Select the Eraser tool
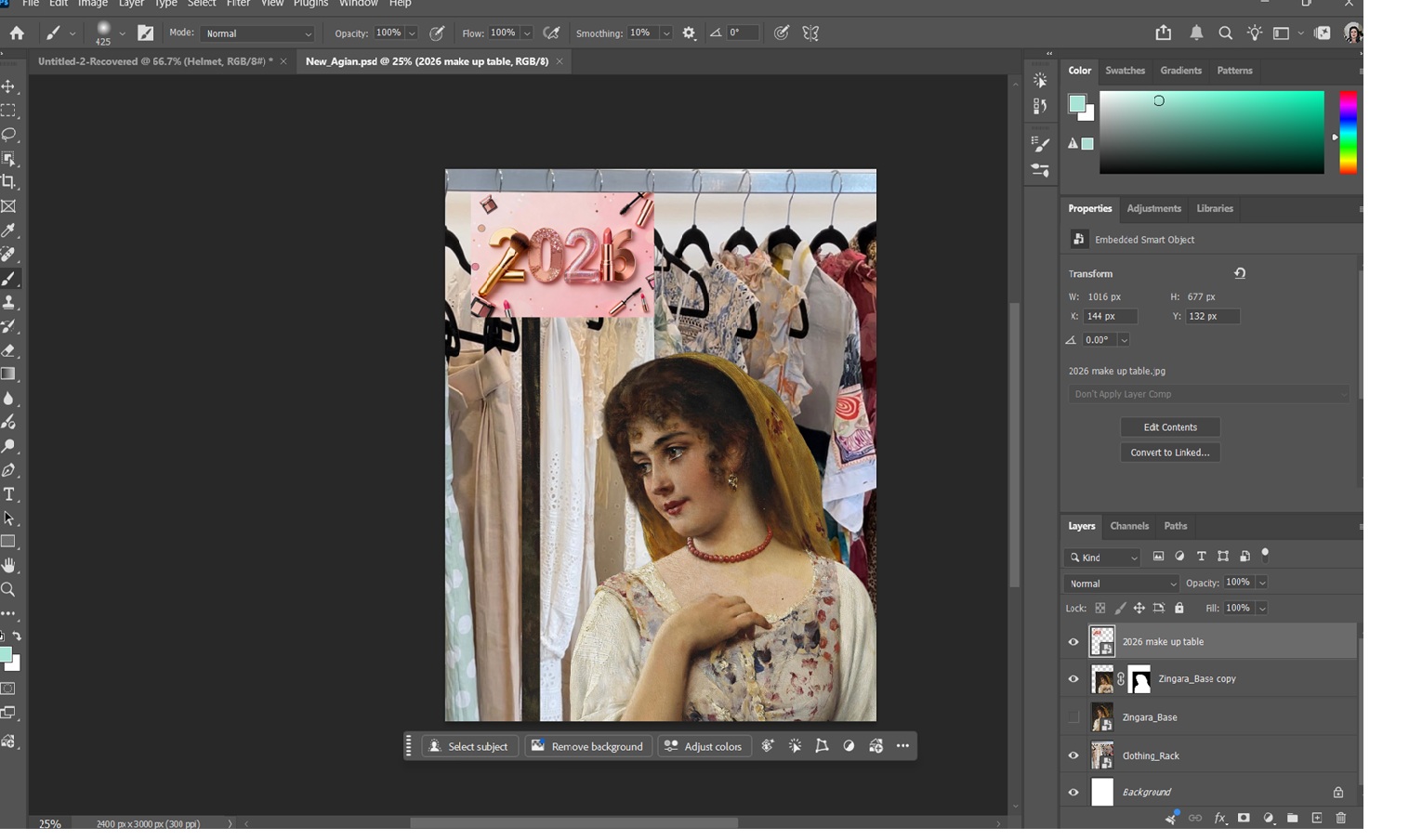 9,350
